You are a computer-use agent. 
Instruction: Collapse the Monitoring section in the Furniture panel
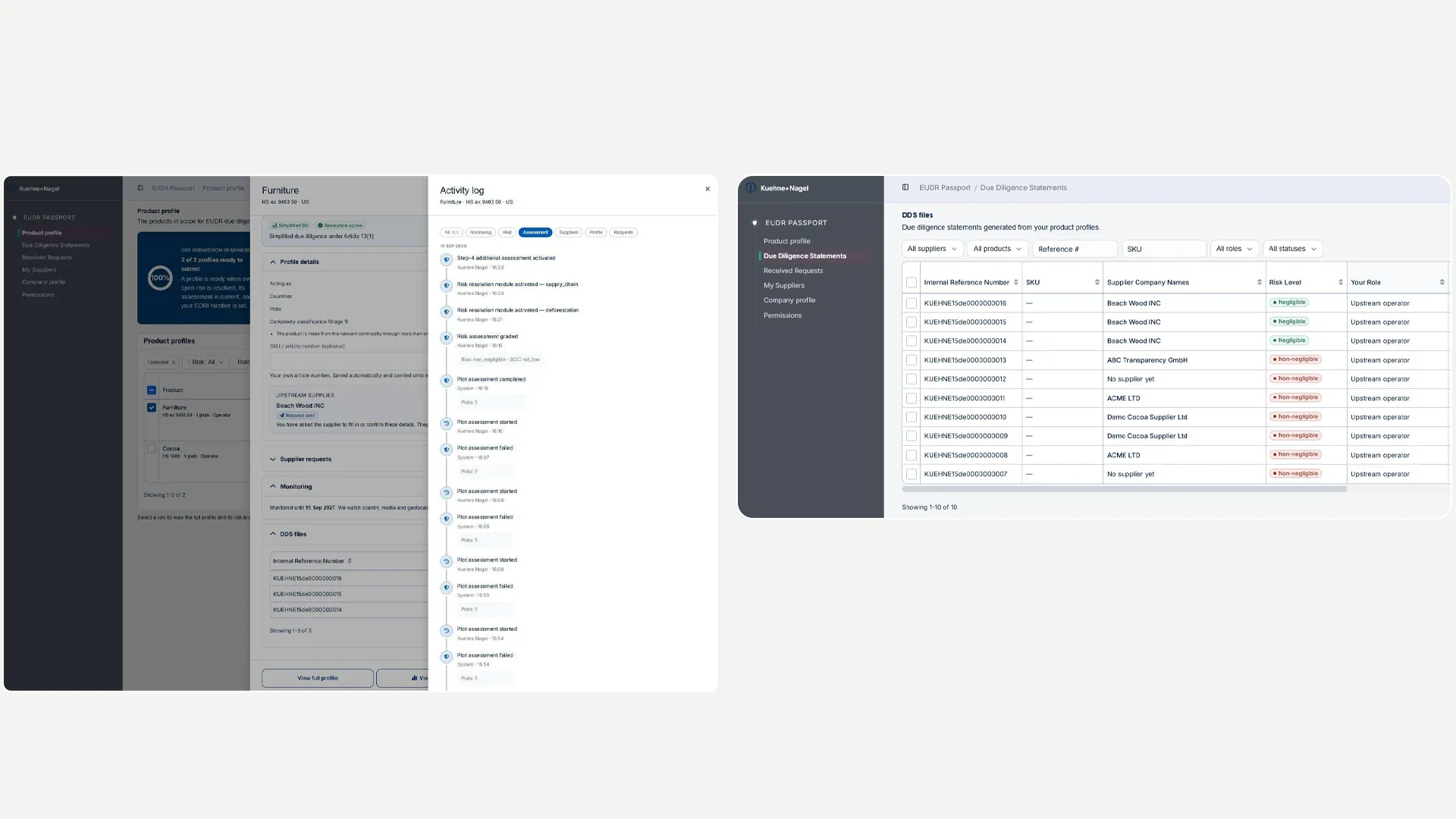tap(273, 486)
